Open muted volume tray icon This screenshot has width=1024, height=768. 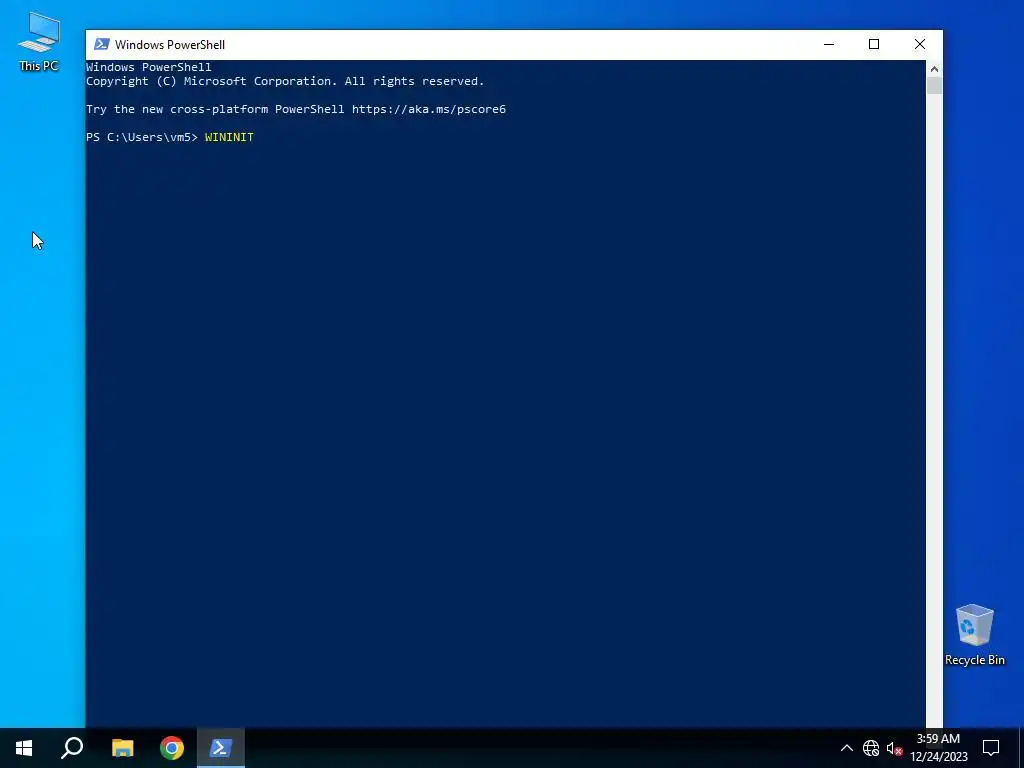tap(894, 748)
